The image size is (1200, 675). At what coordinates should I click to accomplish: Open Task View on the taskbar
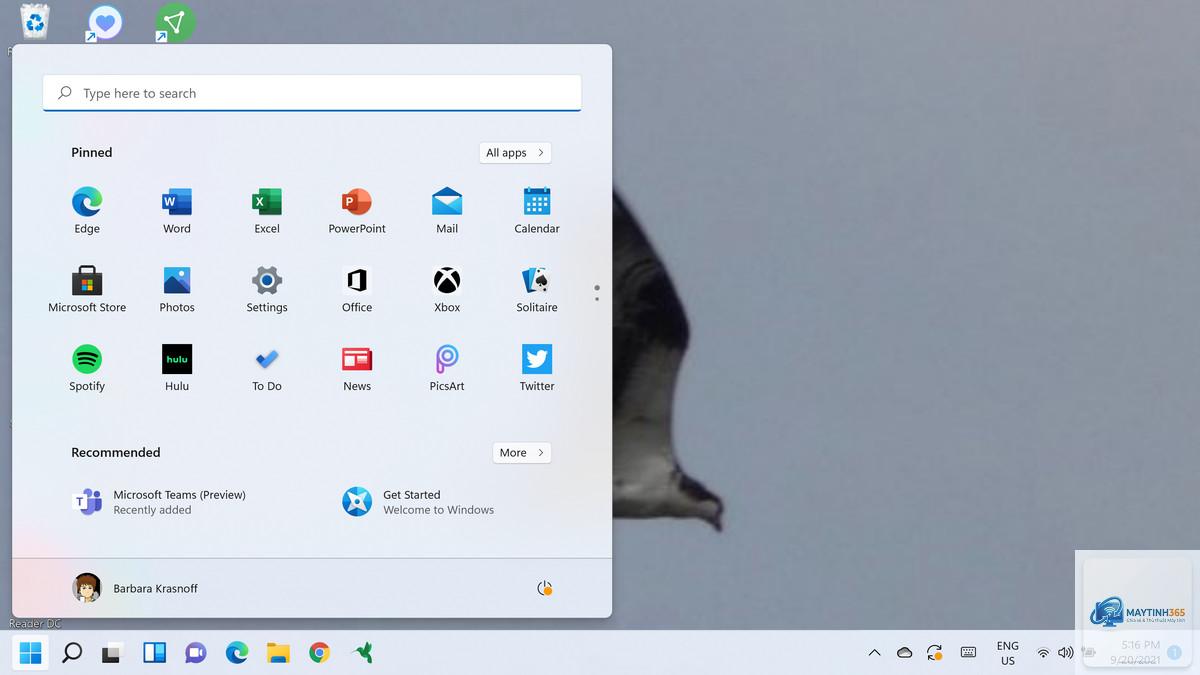coord(113,653)
